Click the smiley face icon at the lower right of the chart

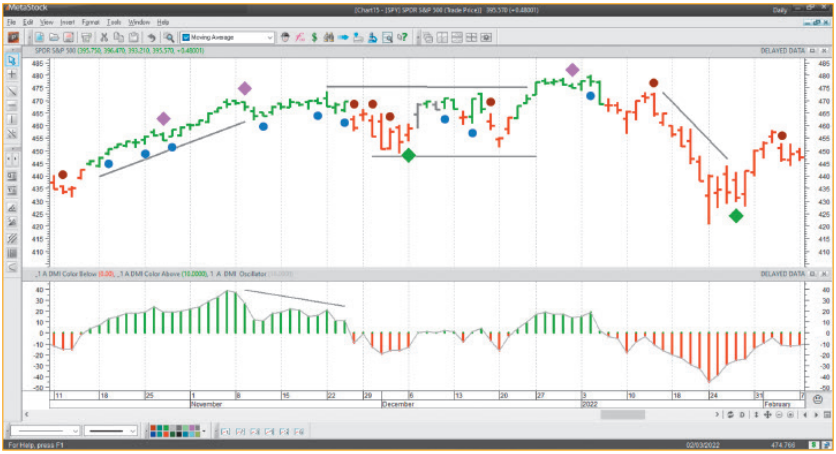(818, 399)
